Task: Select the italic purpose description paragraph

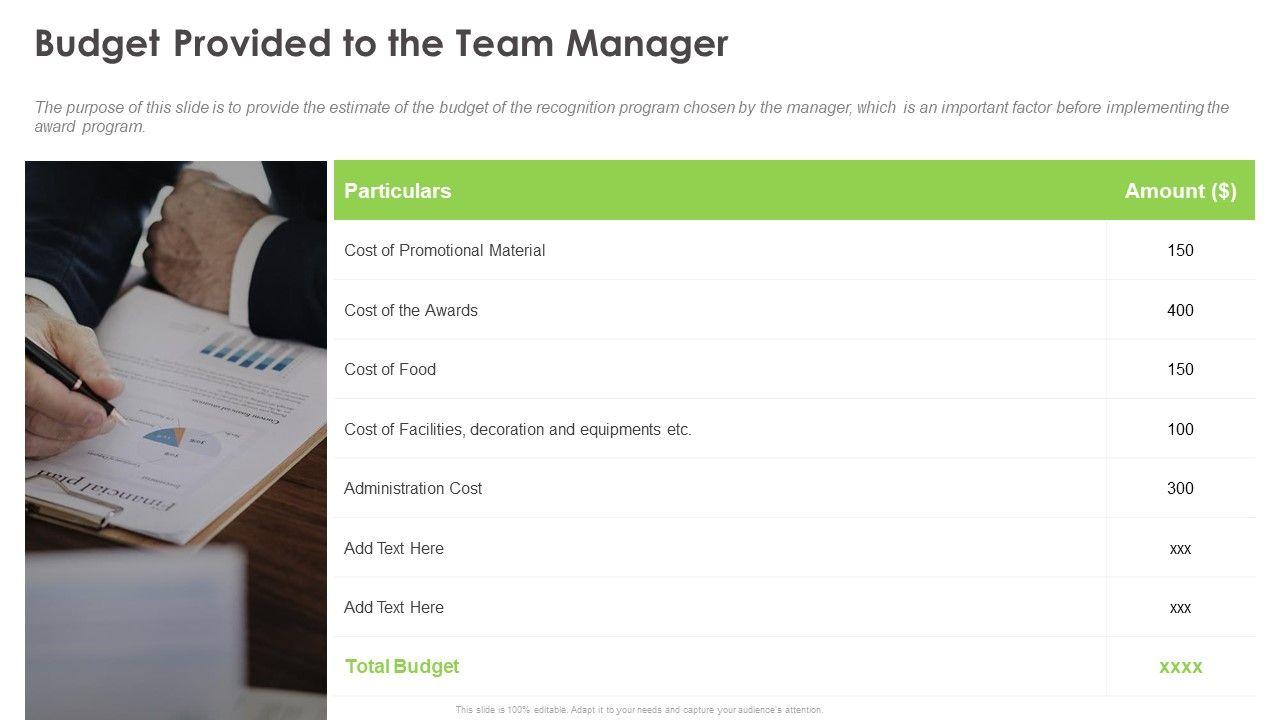Action: click(631, 116)
